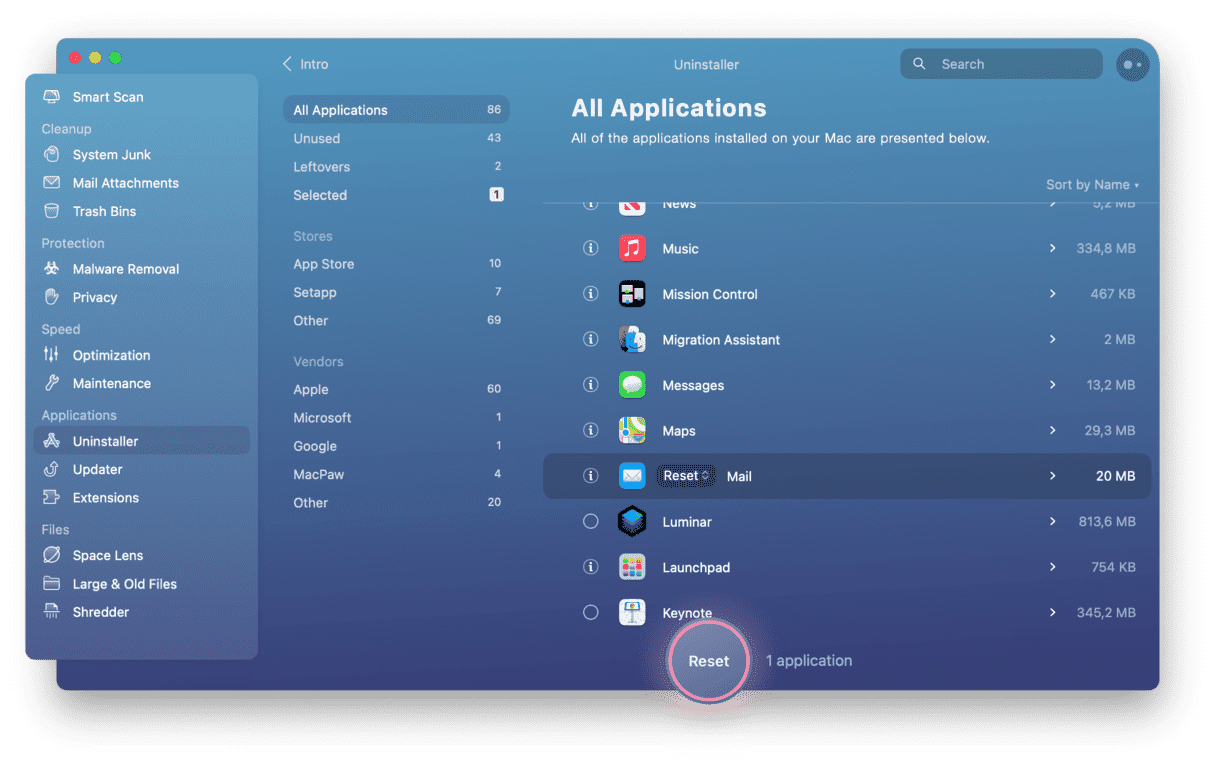Screen dimensions: 1216x765
Task: Select the All Applications category
Action: (x=397, y=110)
